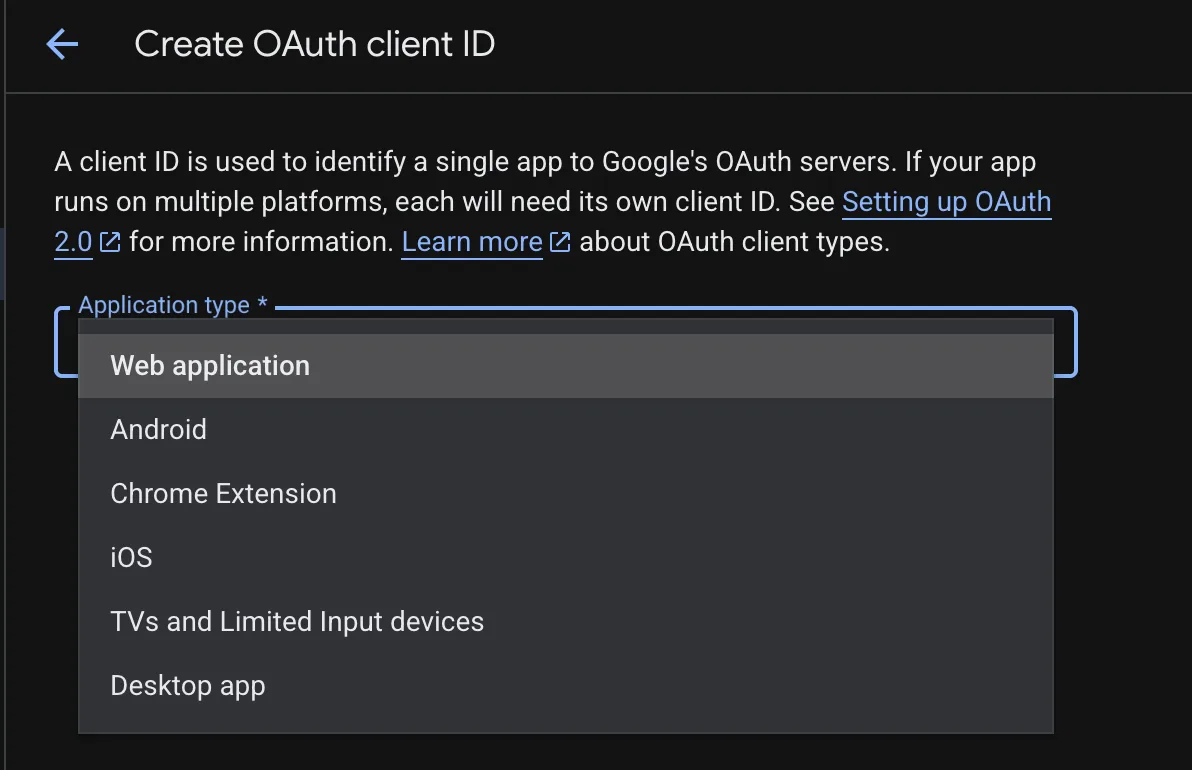Pick the Chrome Extension option
The image size is (1192, 770).
pos(566,493)
